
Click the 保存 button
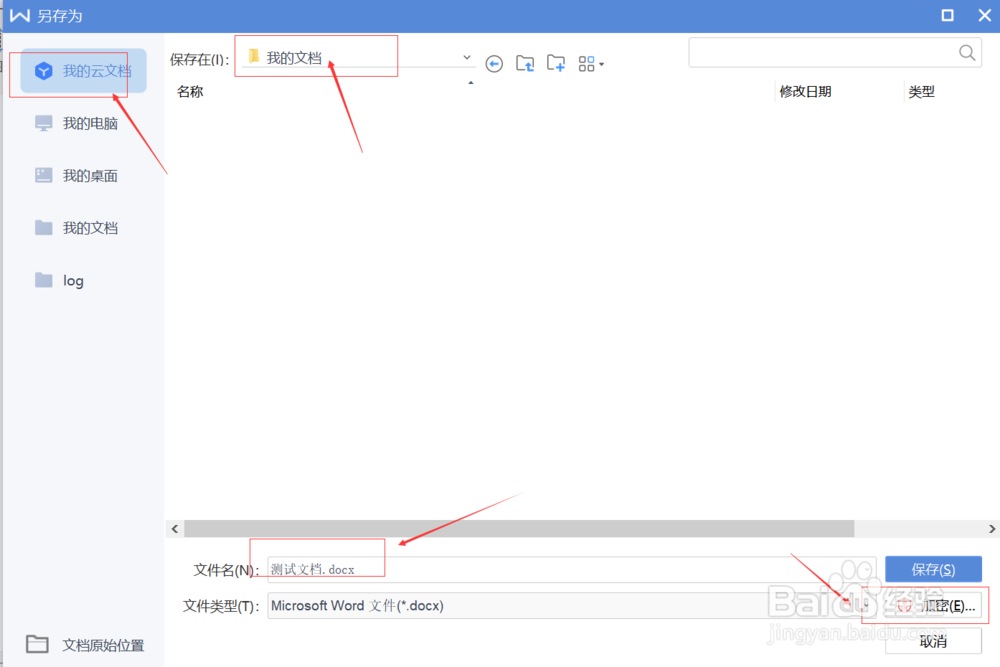[933, 568]
